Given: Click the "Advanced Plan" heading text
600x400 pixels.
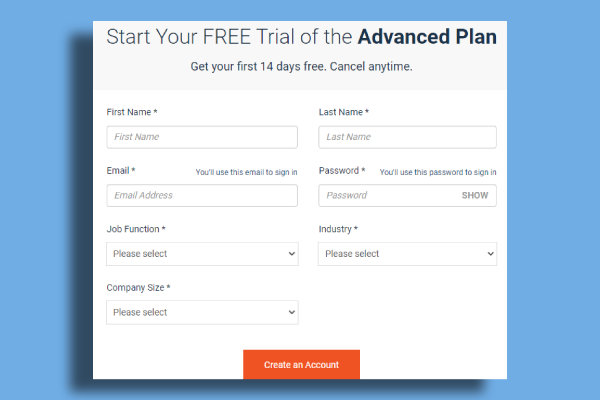Looking at the screenshot, I should point(427,39).
